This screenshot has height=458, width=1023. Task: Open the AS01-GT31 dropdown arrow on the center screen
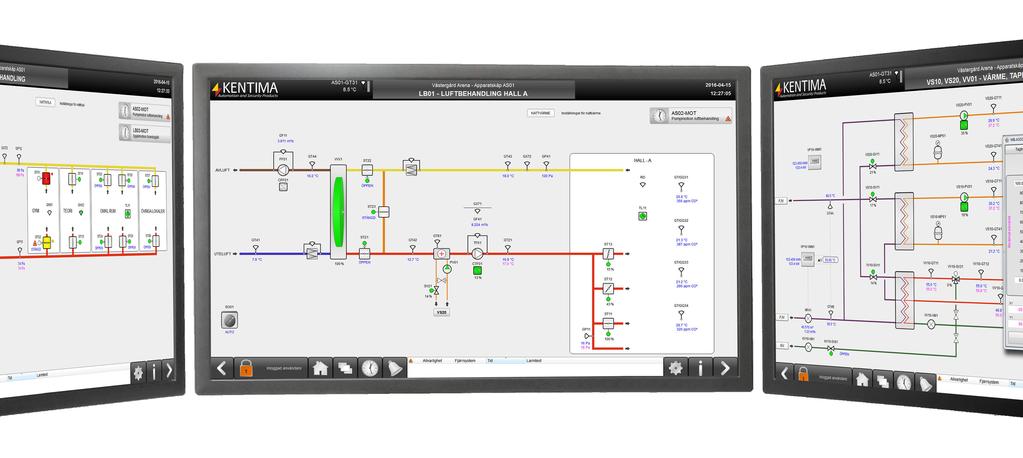[x=363, y=84]
